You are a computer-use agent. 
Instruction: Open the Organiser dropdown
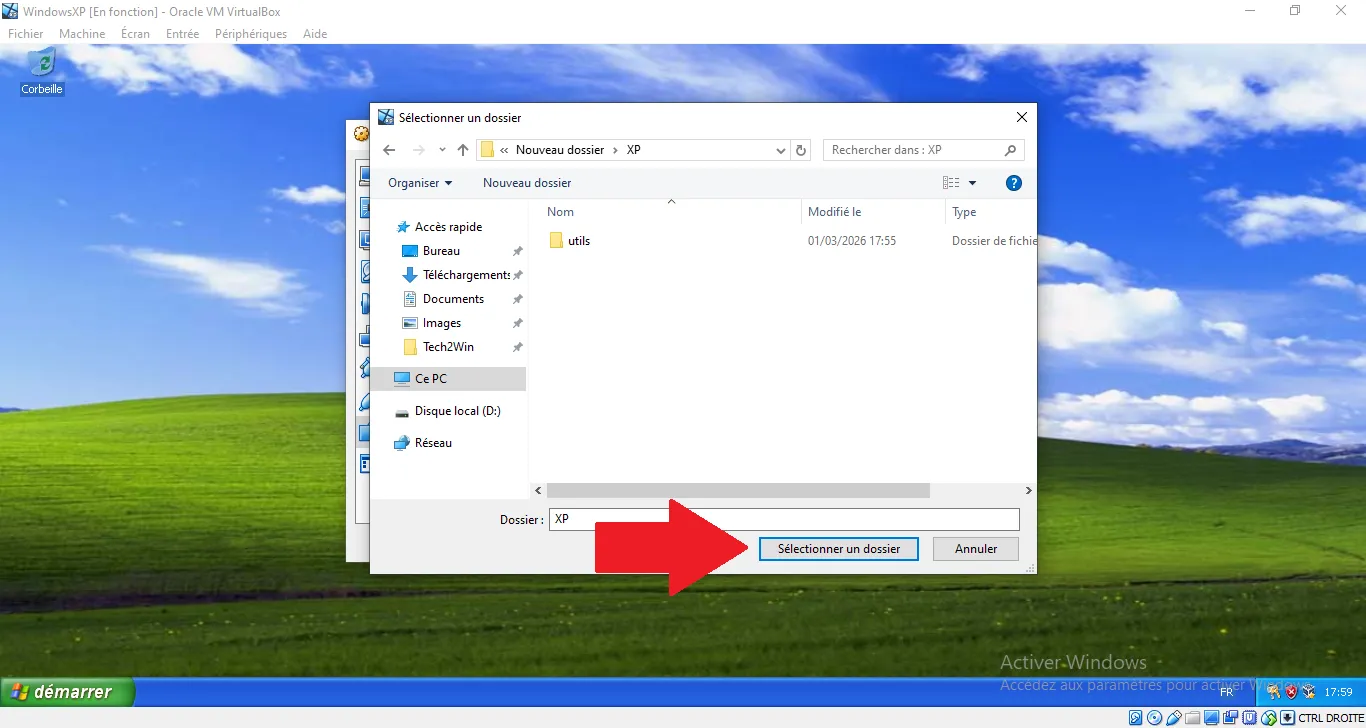420,183
